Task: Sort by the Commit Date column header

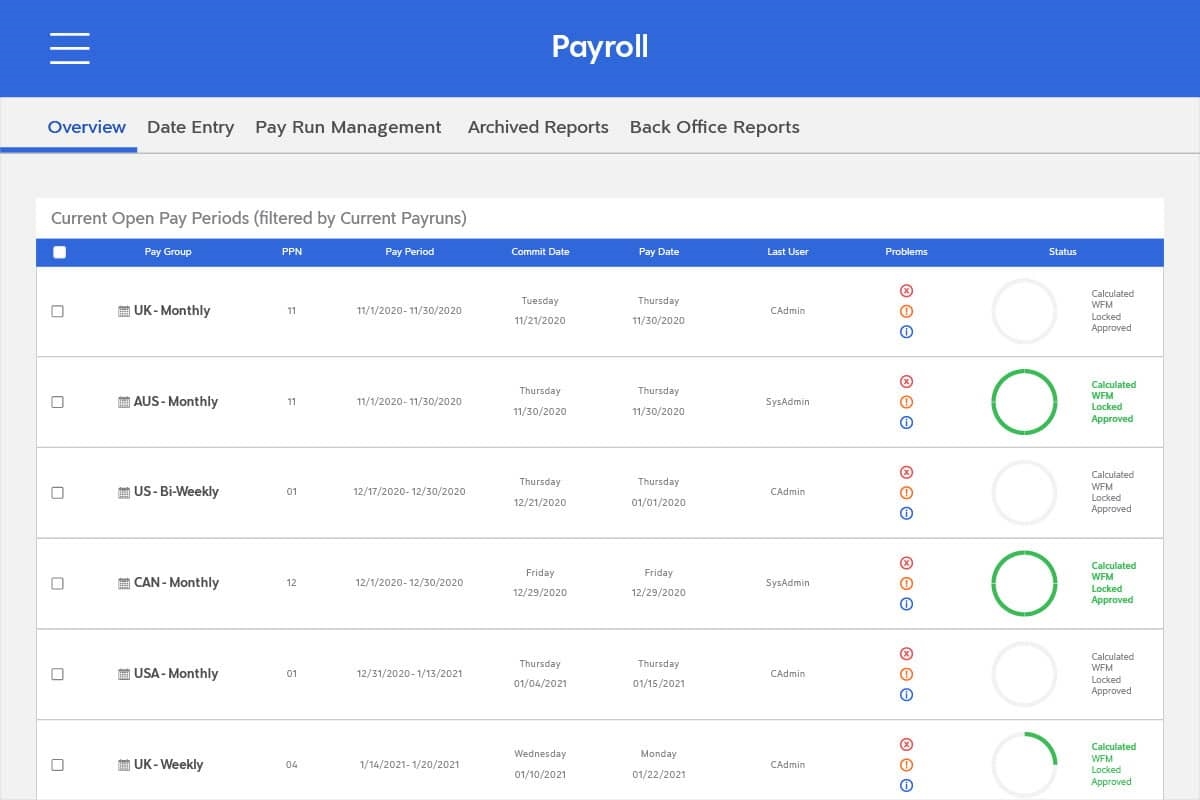Action: (x=540, y=252)
